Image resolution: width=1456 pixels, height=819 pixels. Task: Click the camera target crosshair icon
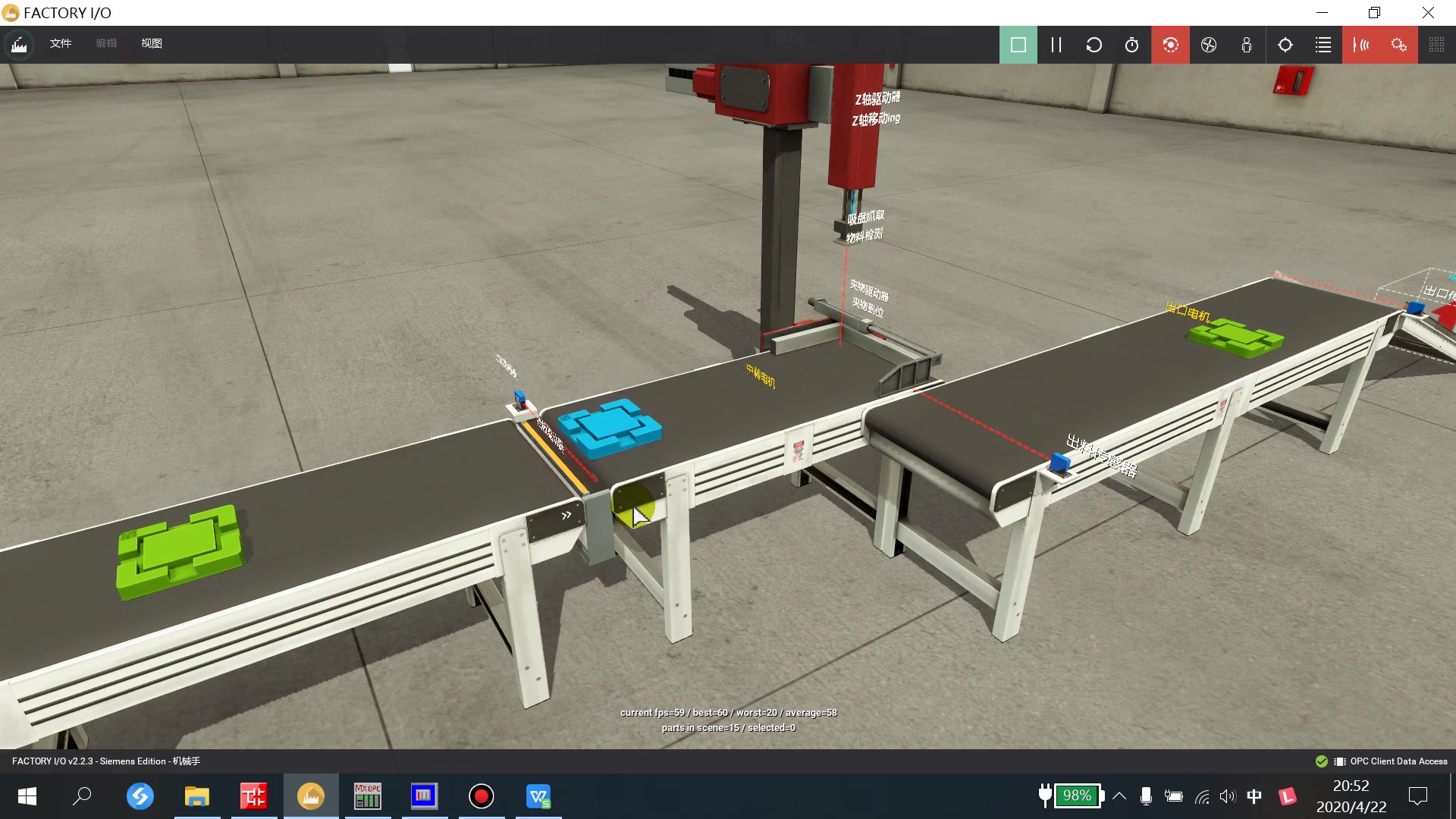[x=1285, y=45]
